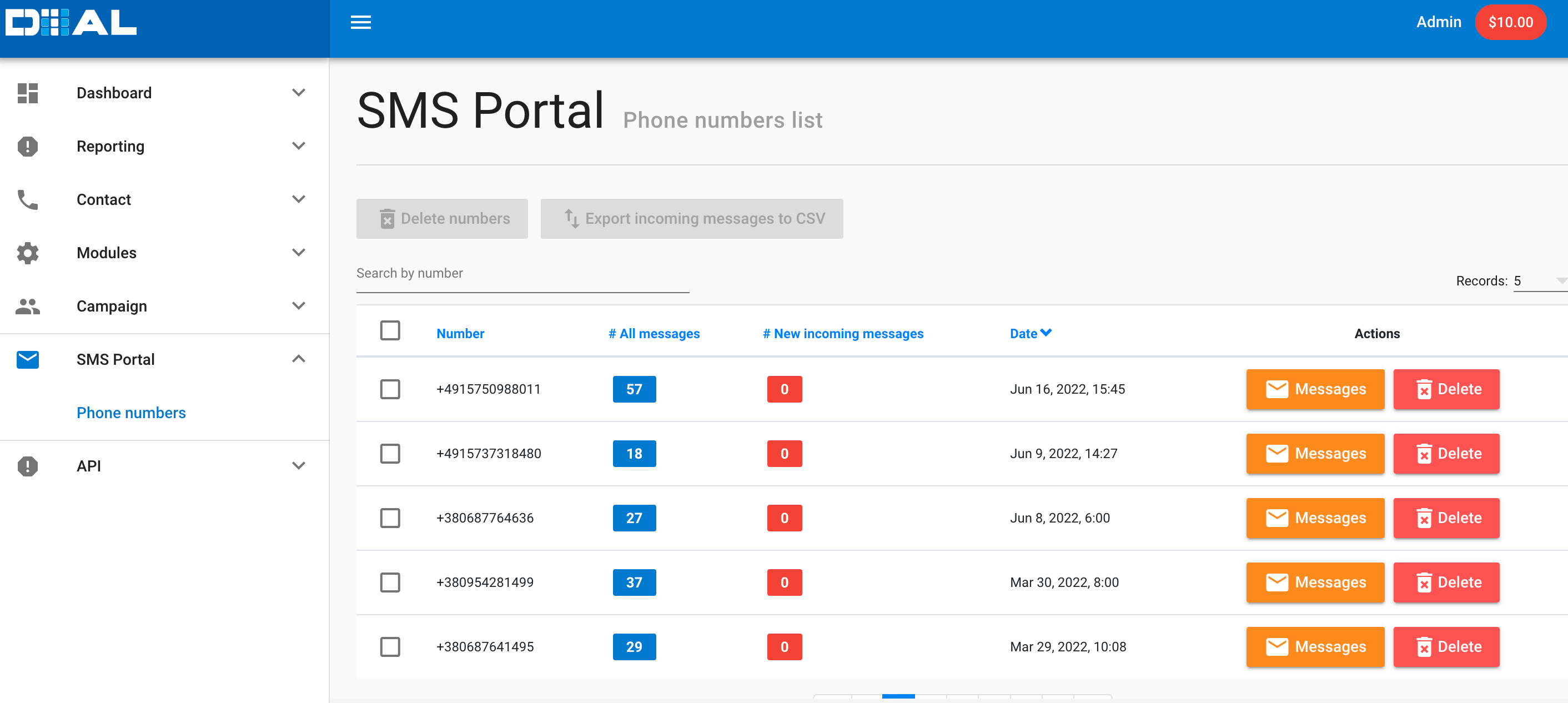Click the SMS Portal envelope icon
This screenshot has height=703, width=1568.
tap(27, 359)
